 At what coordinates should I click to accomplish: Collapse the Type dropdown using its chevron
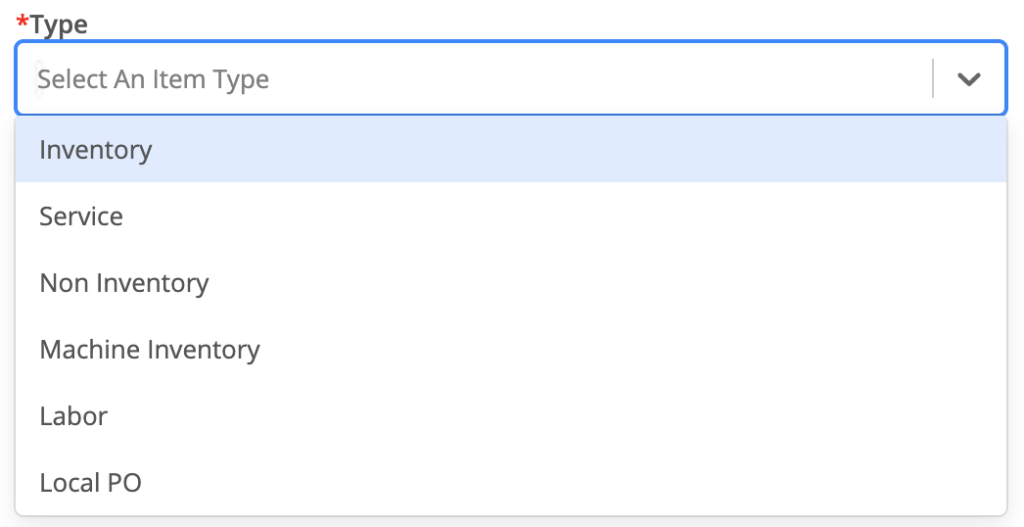(x=968, y=79)
